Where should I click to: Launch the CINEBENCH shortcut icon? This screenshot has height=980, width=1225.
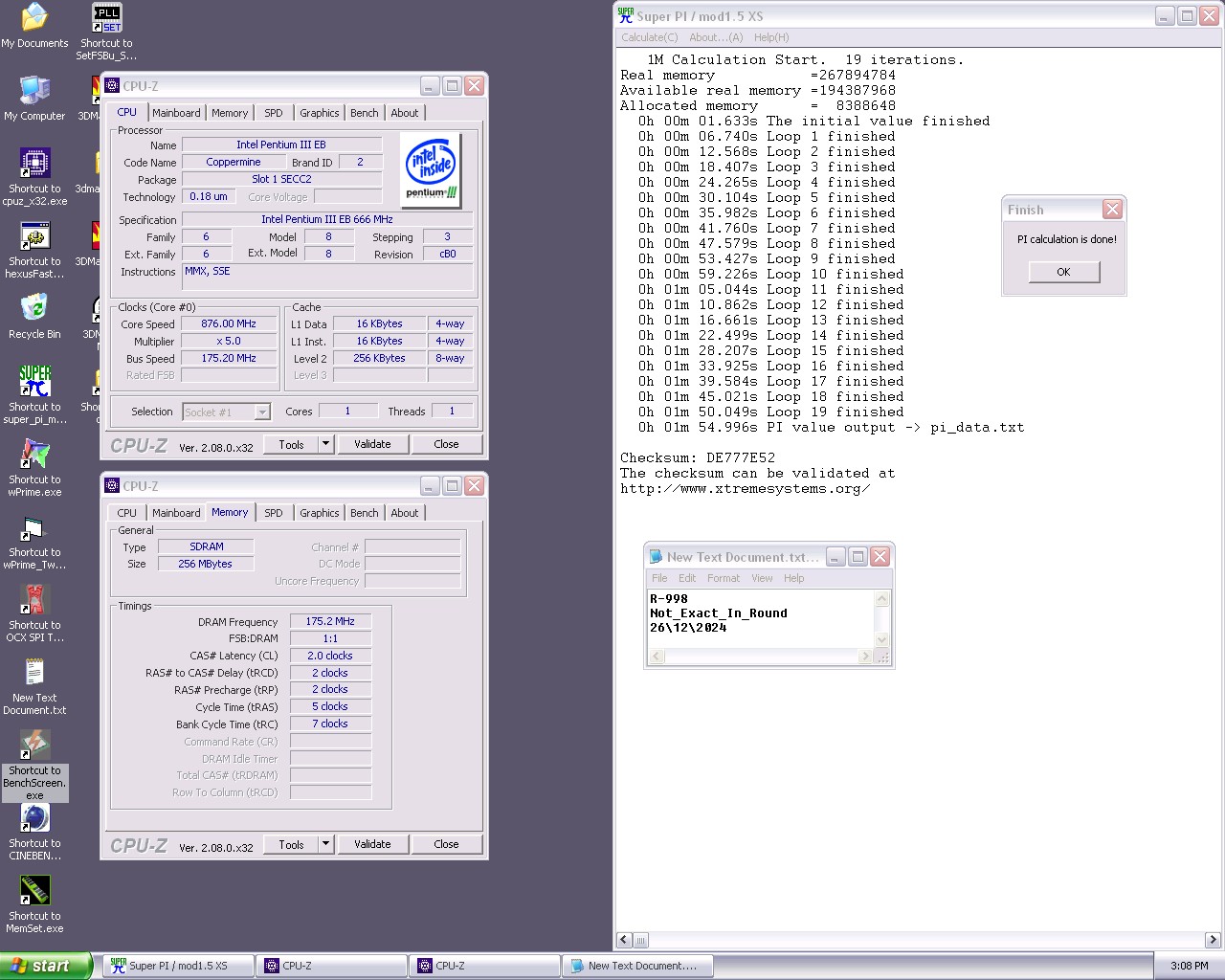pyautogui.click(x=34, y=833)
